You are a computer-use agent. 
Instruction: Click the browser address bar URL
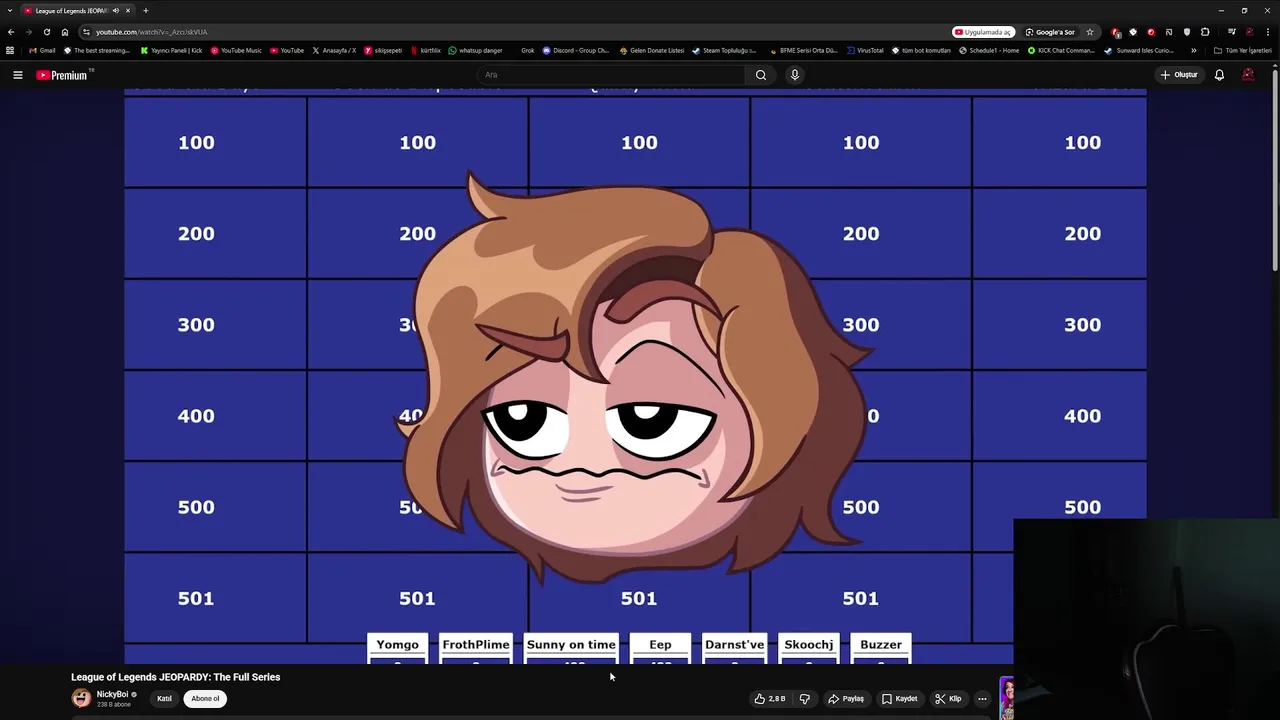pyautogui.click(x=152, y=32)
